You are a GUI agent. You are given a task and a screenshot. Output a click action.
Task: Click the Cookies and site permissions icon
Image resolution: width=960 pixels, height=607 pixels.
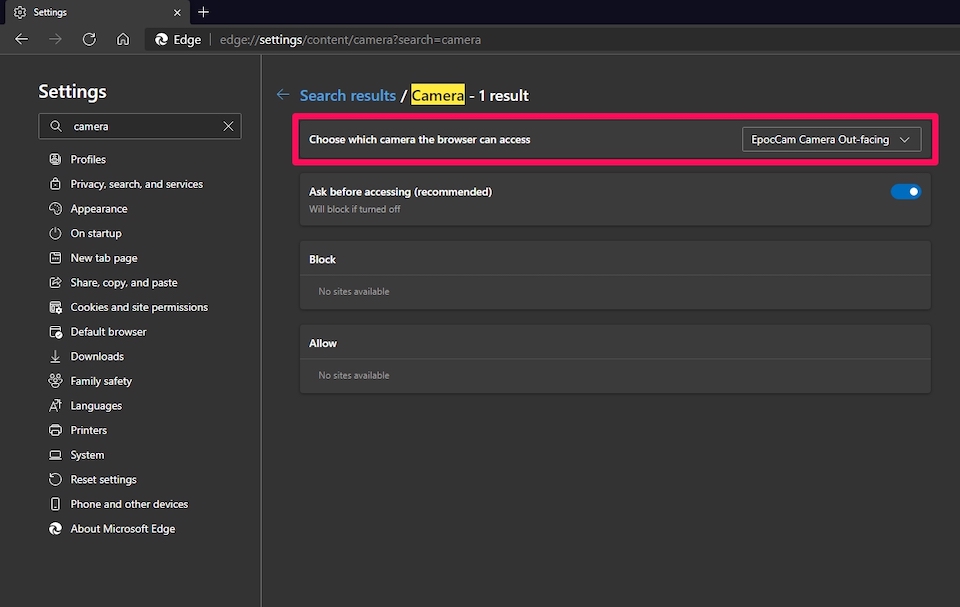click(55, 307)
